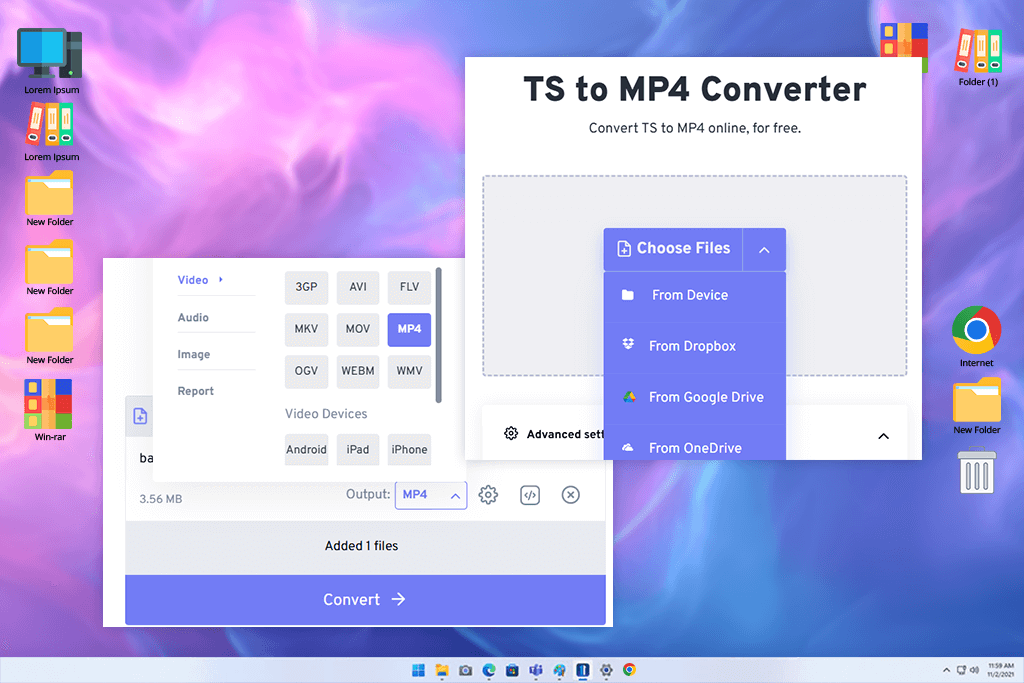Choose MOV output format
The height and width of the screenshot is (683, 1024).
click(x=358, y=329)
